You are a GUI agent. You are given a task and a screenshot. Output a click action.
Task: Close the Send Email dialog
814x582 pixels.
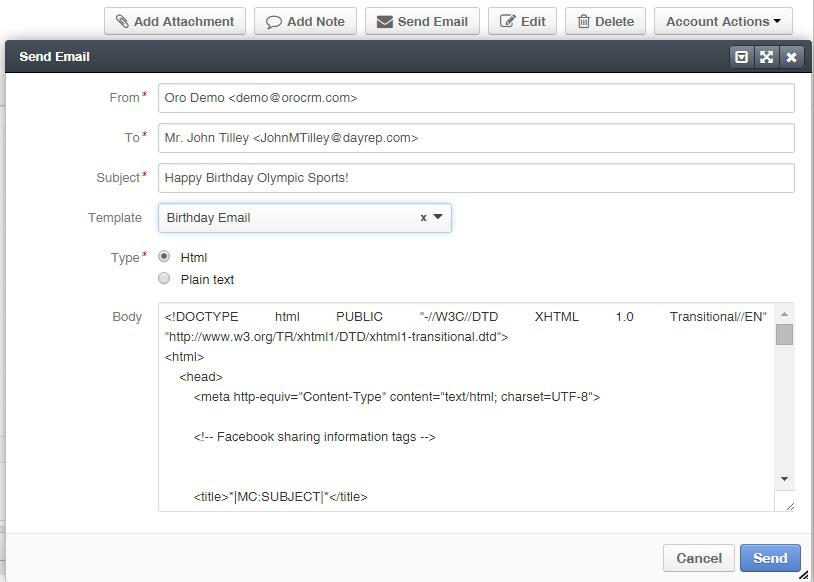[x=791, y=57]
